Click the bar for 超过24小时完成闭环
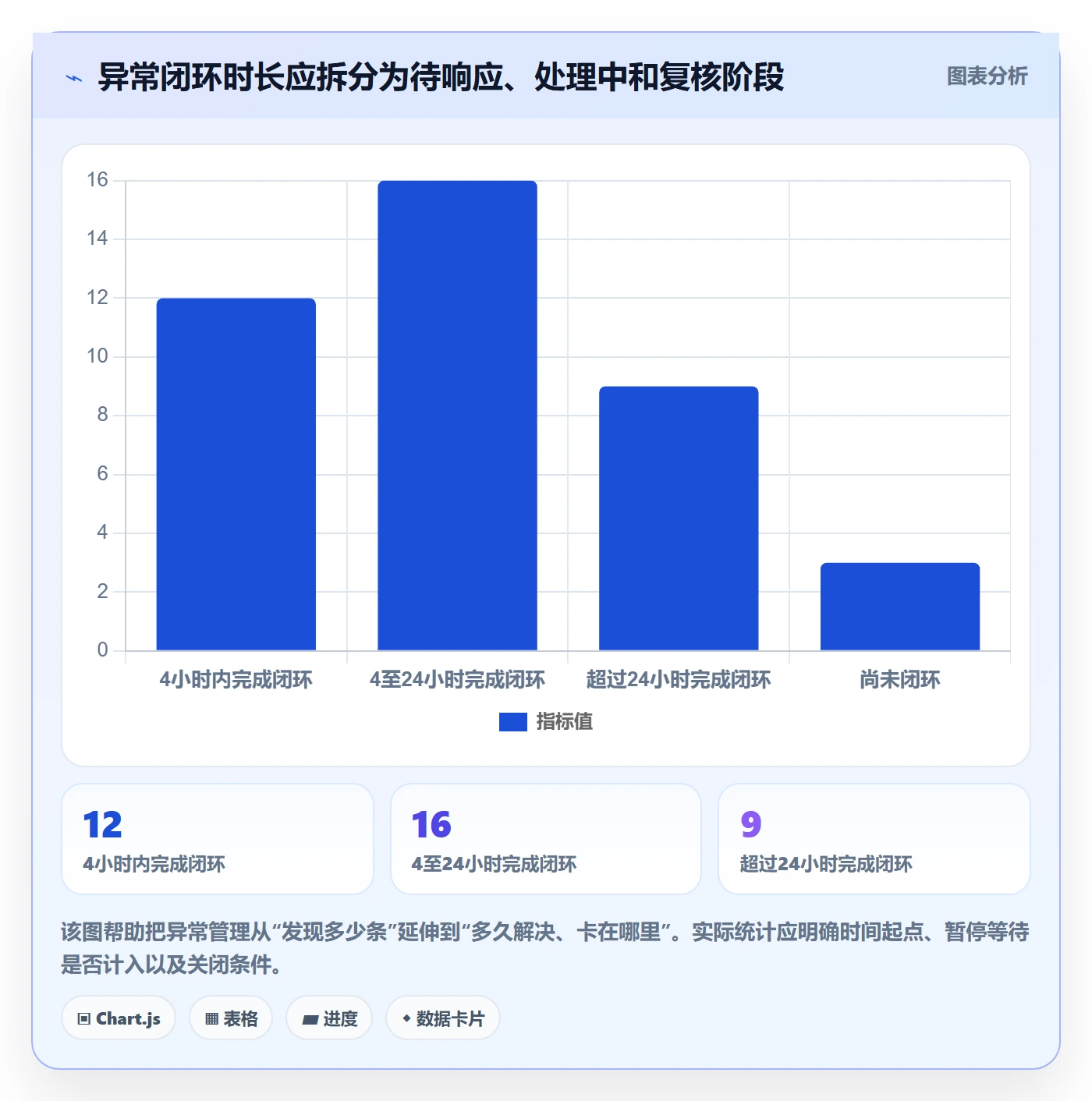The height and width of the screenshot is (1101, 1092). [679, 519]
